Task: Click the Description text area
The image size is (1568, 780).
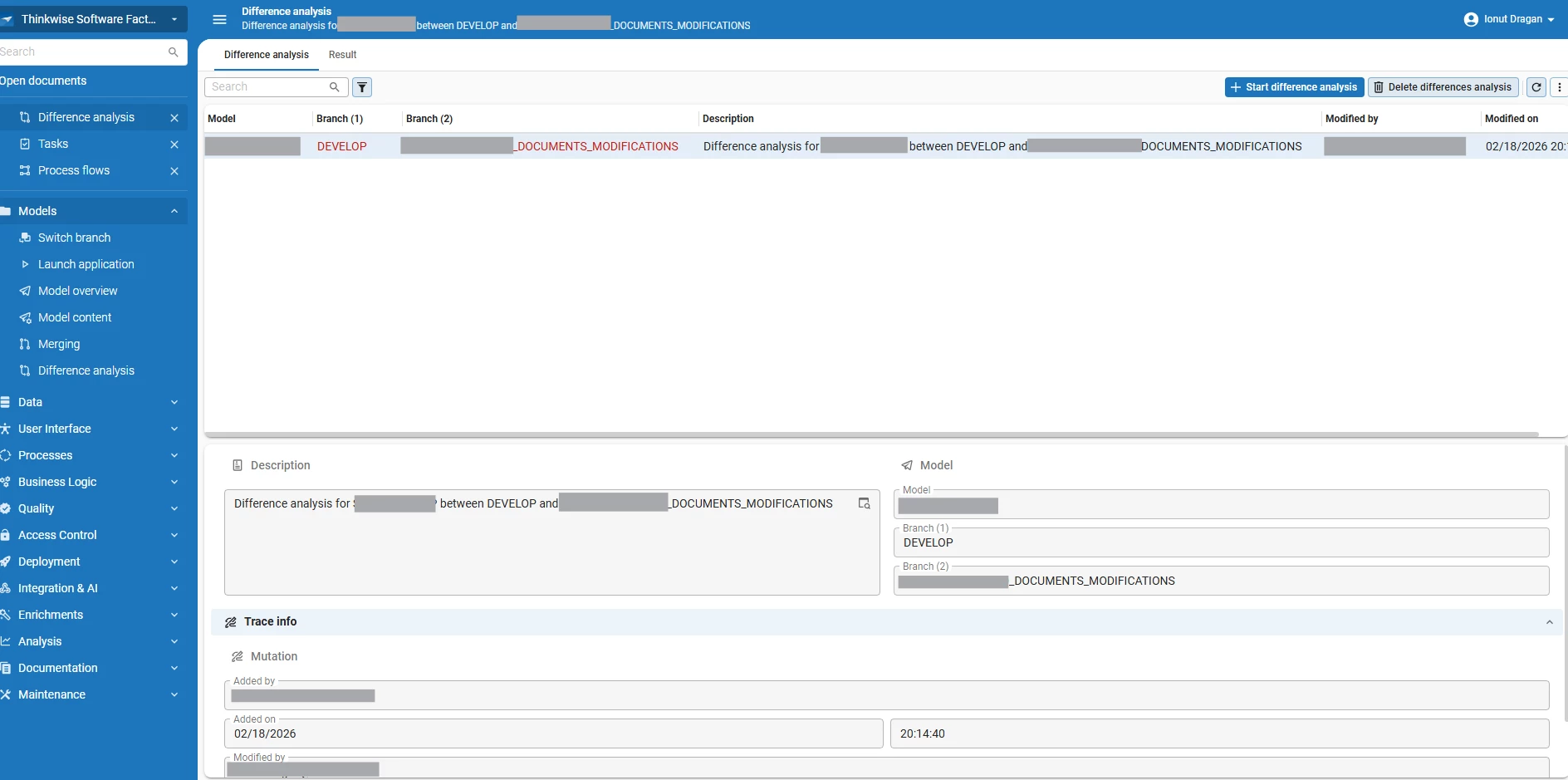Action: [x=551, y=542]
